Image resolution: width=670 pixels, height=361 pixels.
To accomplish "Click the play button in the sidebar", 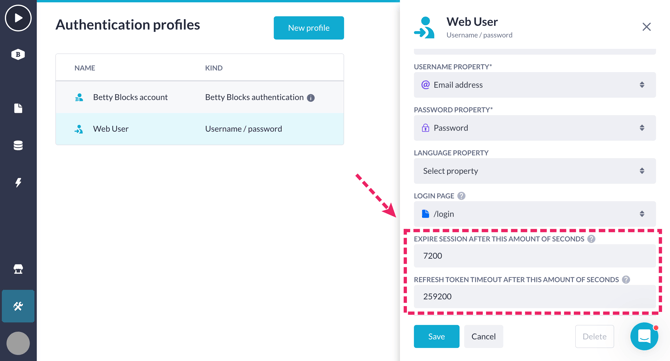I will pos(18,18).
